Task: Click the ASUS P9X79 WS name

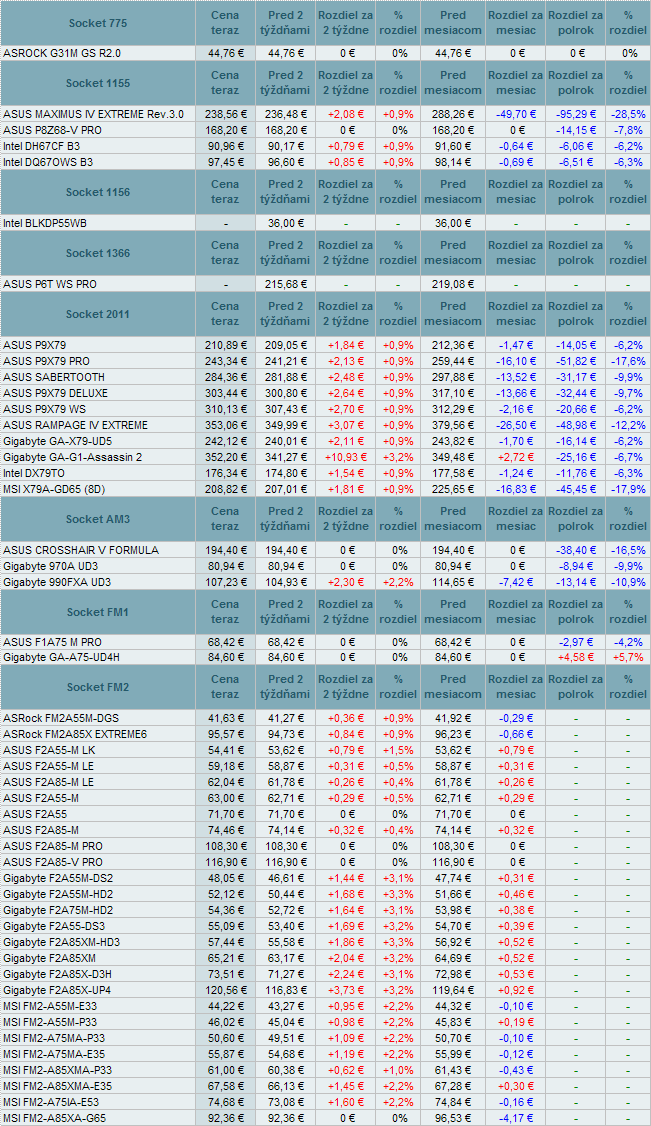Action: point(45,409)
